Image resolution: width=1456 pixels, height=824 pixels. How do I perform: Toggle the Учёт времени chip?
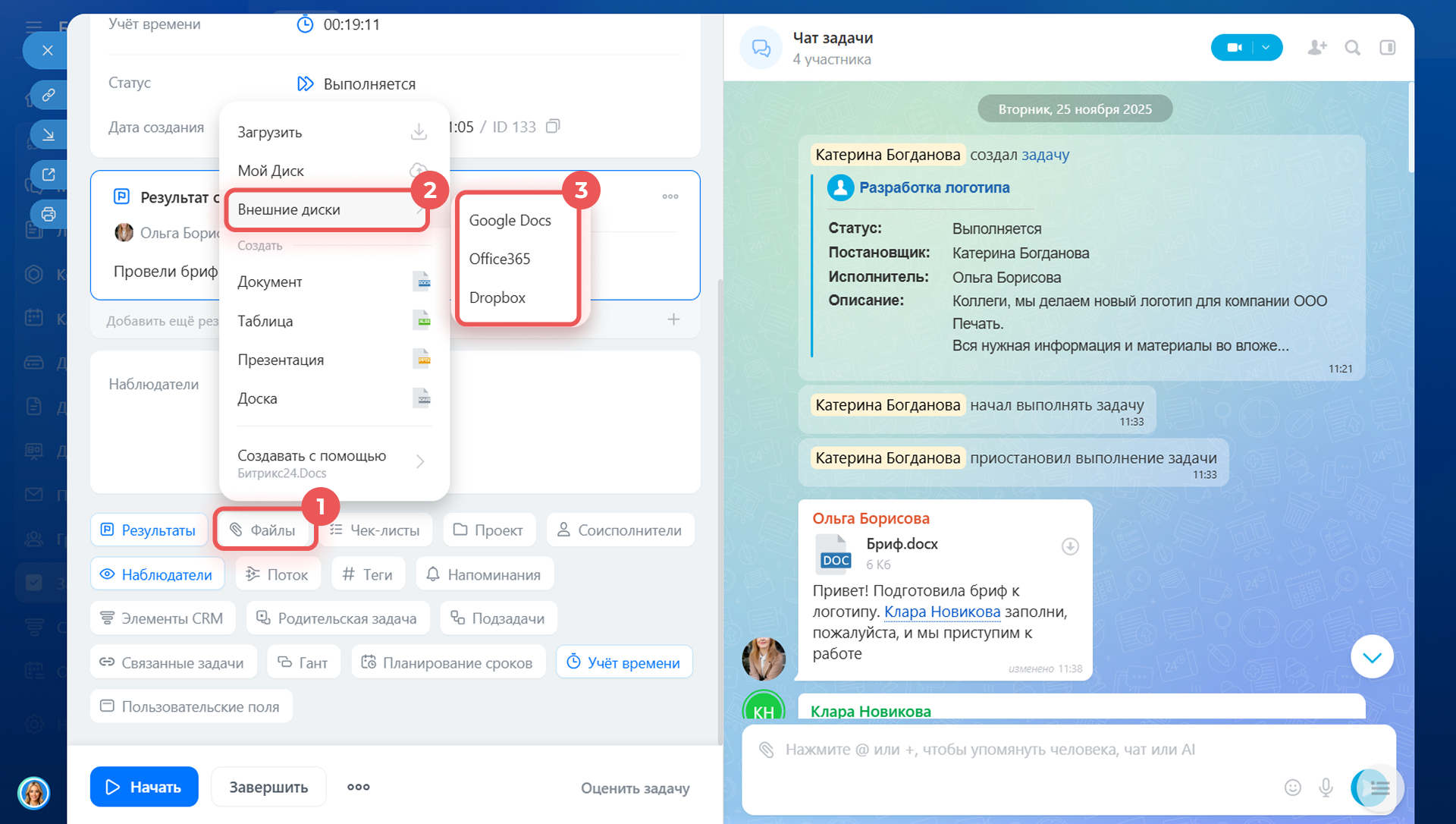624,662
